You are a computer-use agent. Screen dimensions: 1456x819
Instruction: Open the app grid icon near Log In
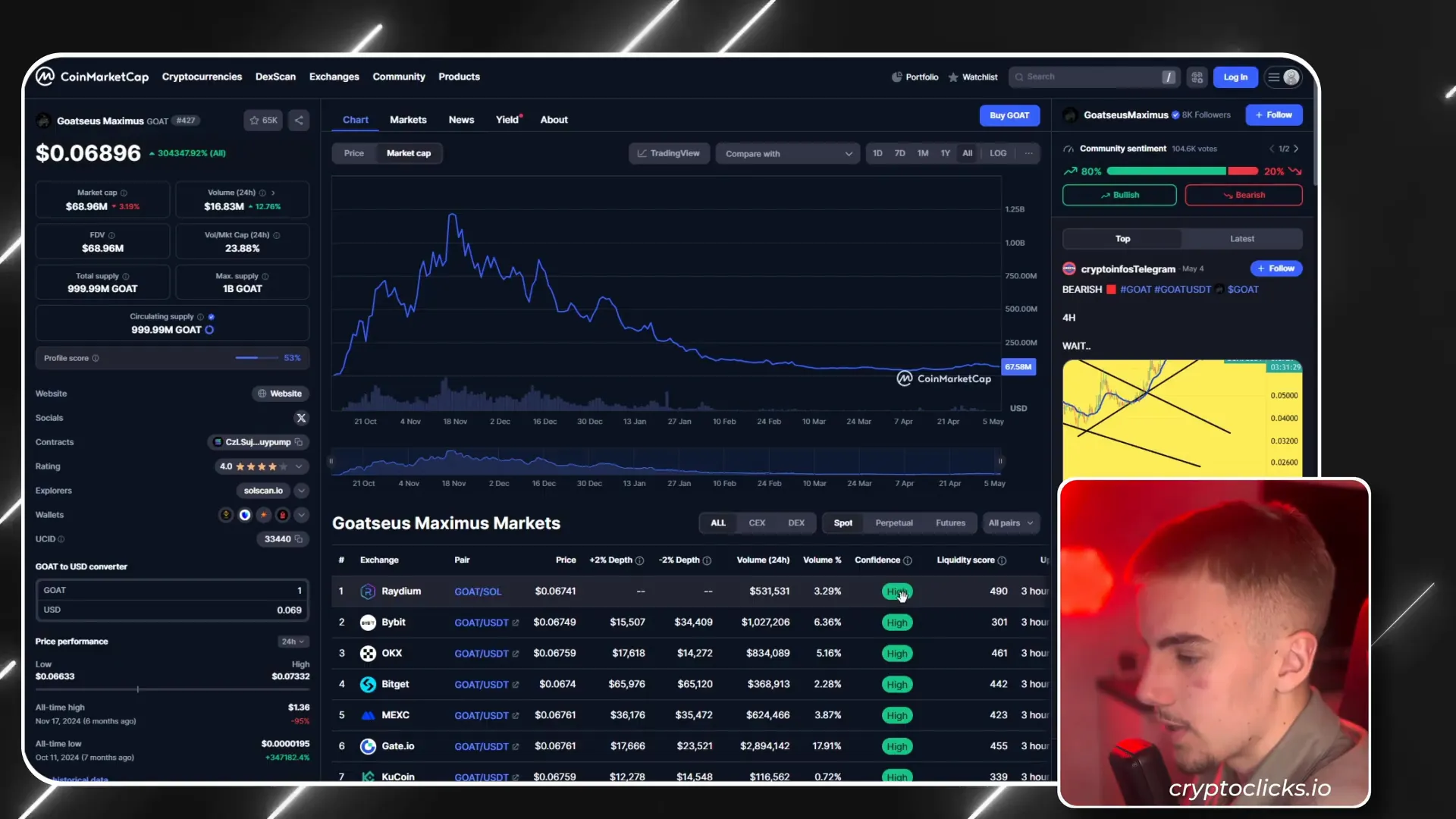pyautogui.click(x=1197, y=77)
